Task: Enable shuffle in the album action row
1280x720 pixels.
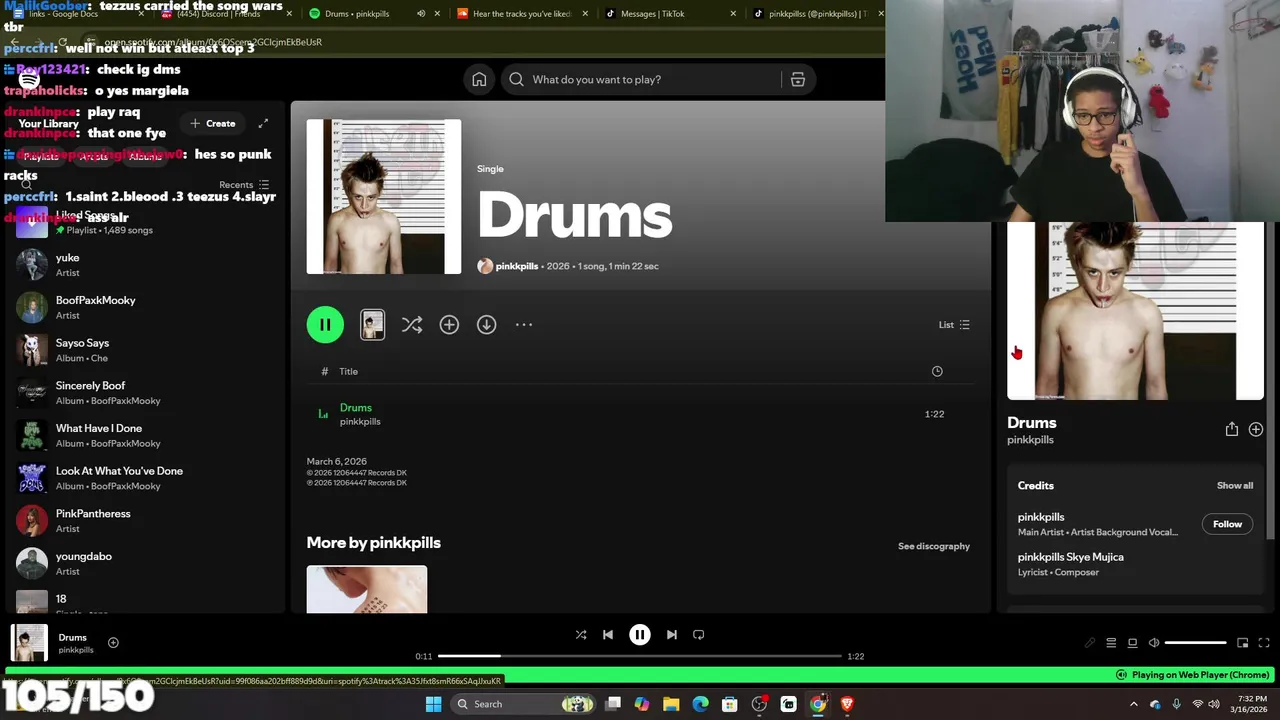Action: coord(412,325)
